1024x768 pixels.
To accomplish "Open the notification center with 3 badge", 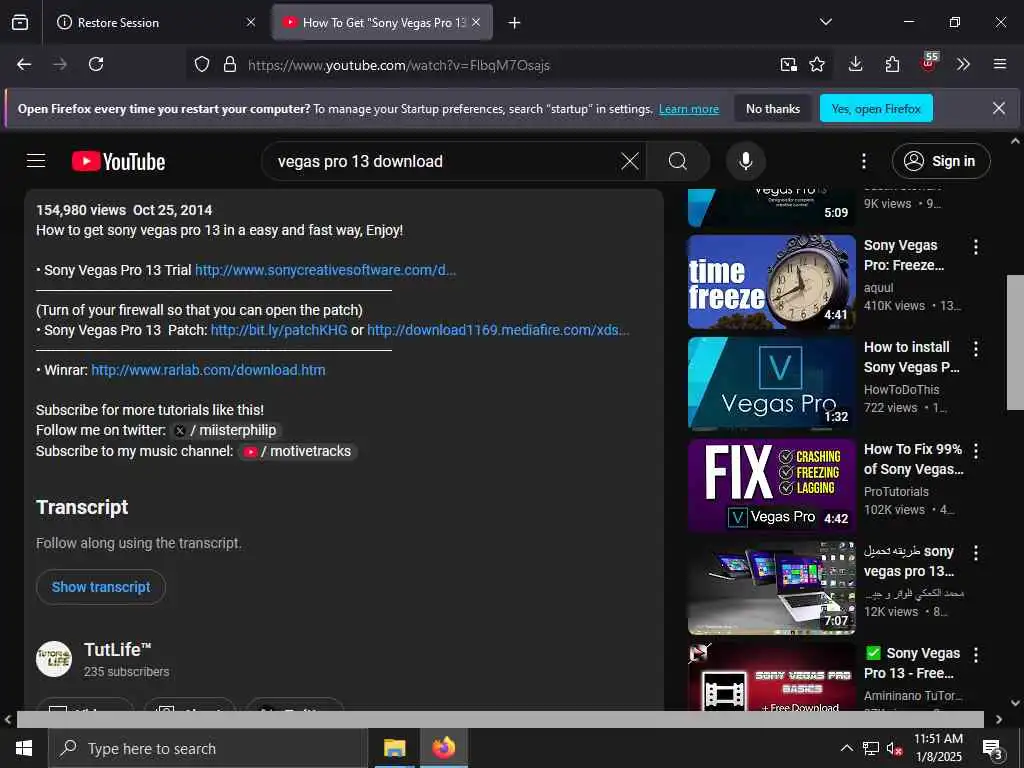I will pyautogui.click(x=993, y=749).
